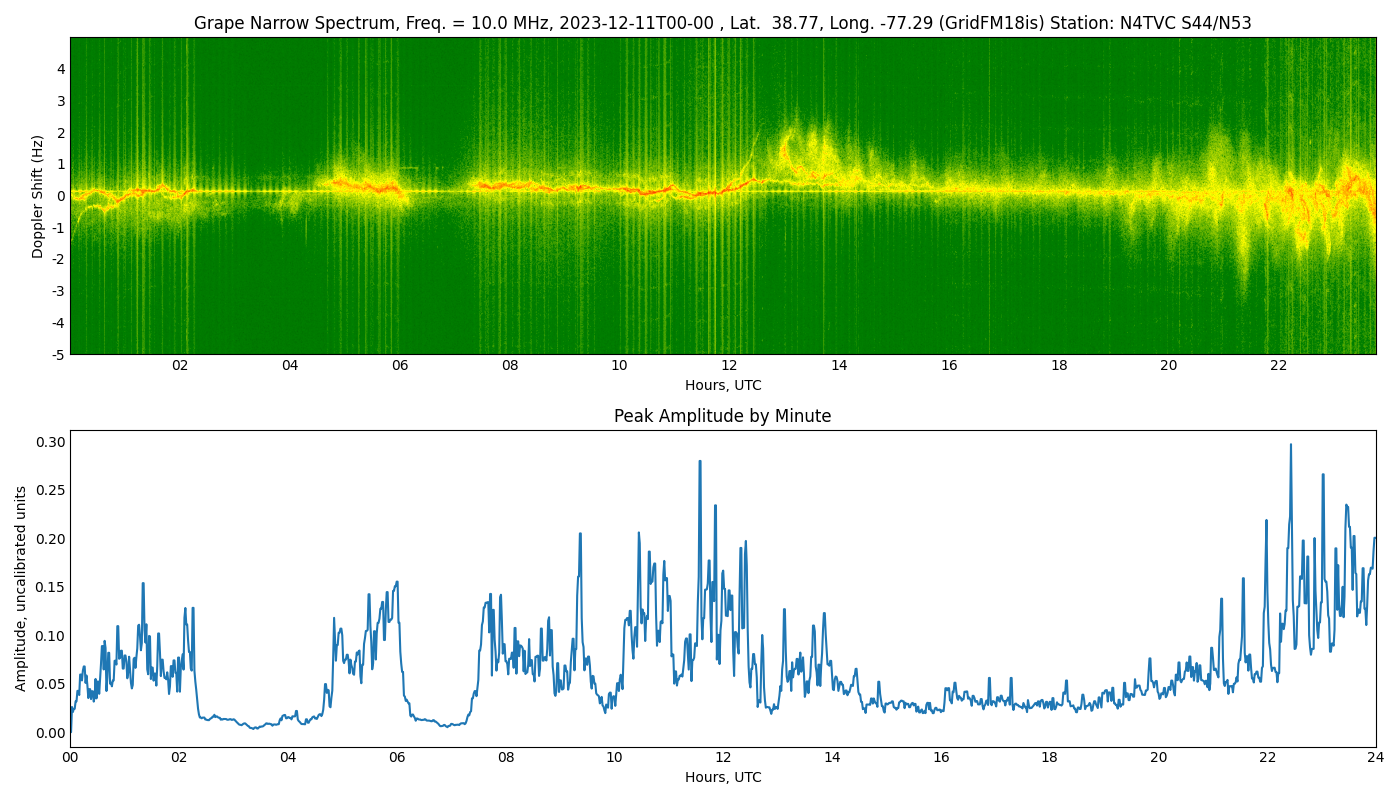The image size is (1400, 800).
Task: Click the 'Doppler Shift (Hz)' axis label
Action: point(38,196)
